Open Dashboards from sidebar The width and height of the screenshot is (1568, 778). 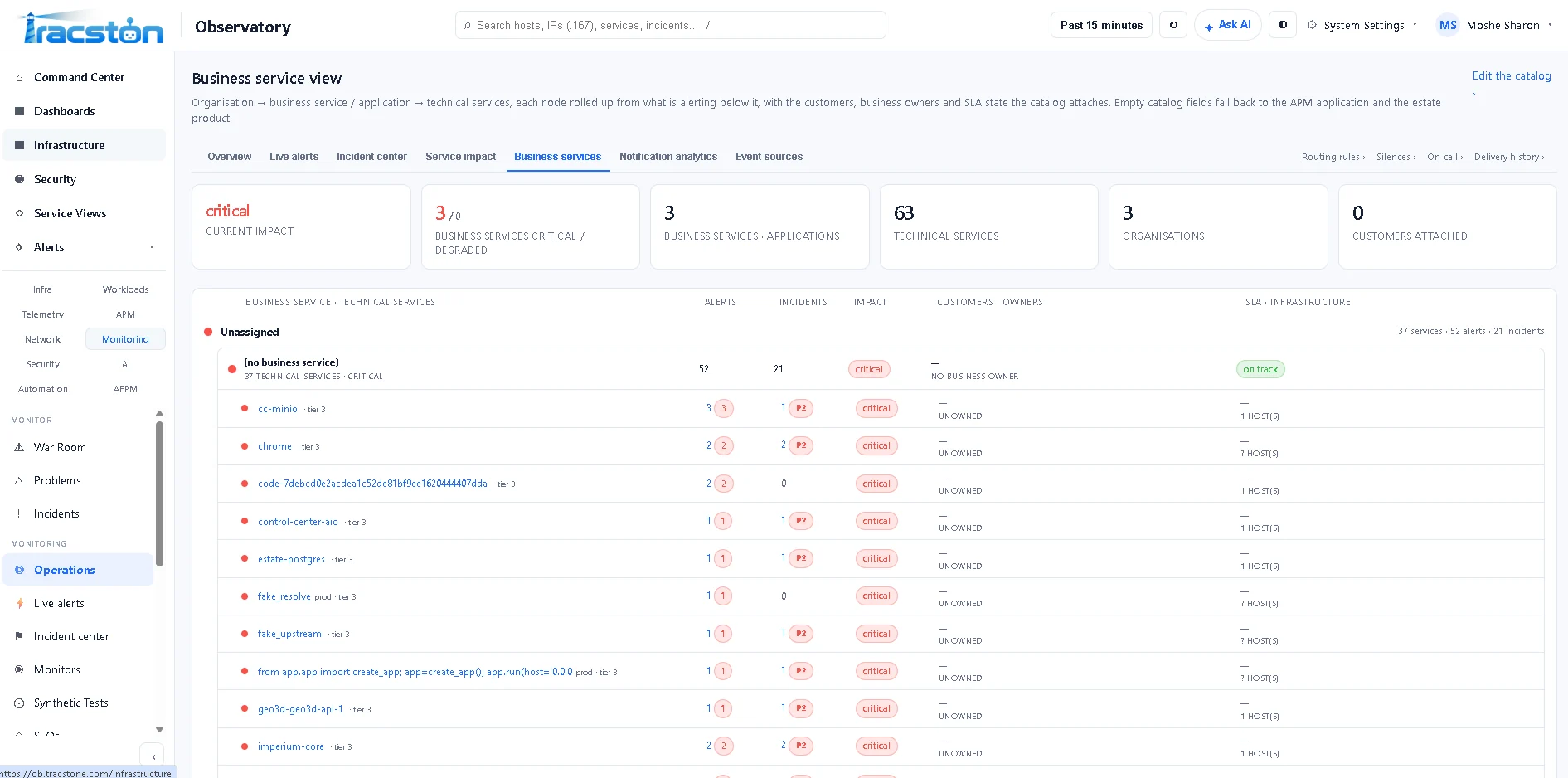(84, 111)
